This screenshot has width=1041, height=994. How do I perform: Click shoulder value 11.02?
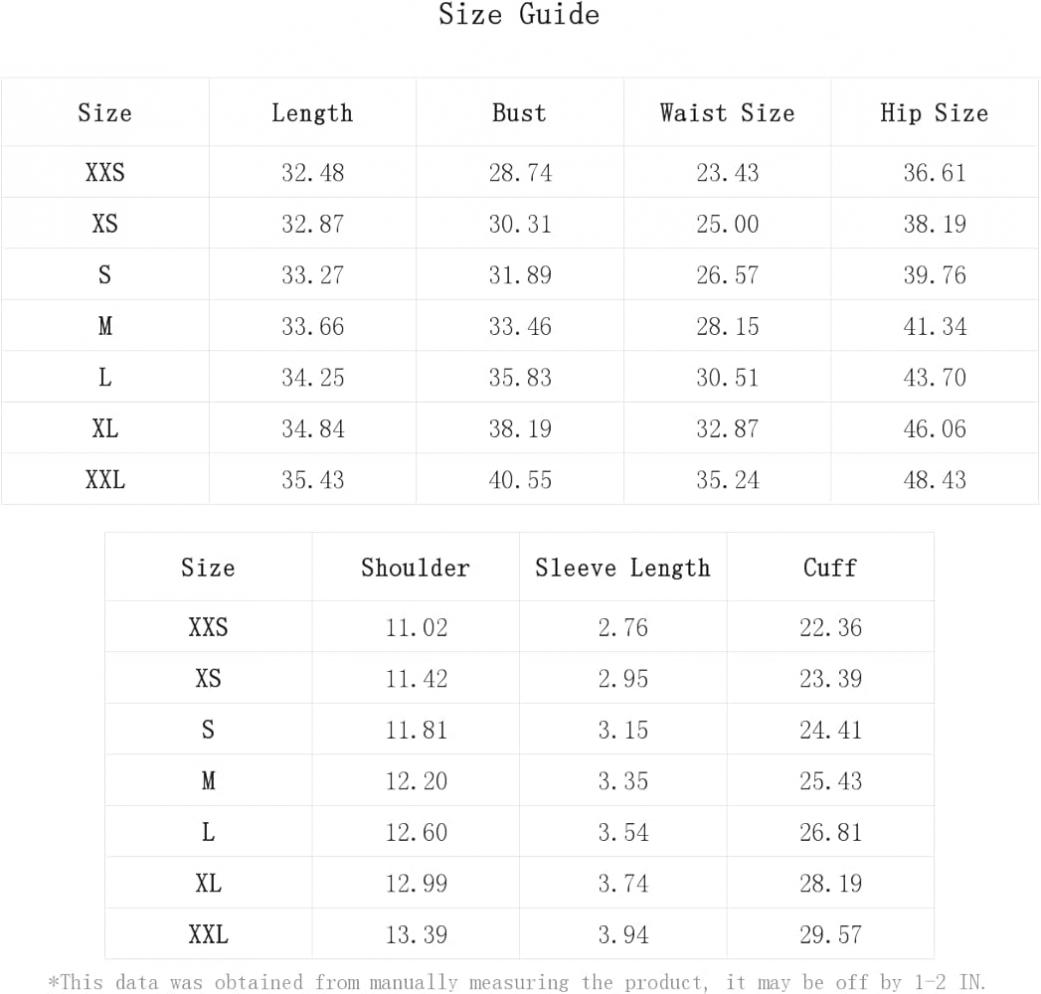click(x=416, y=627)
